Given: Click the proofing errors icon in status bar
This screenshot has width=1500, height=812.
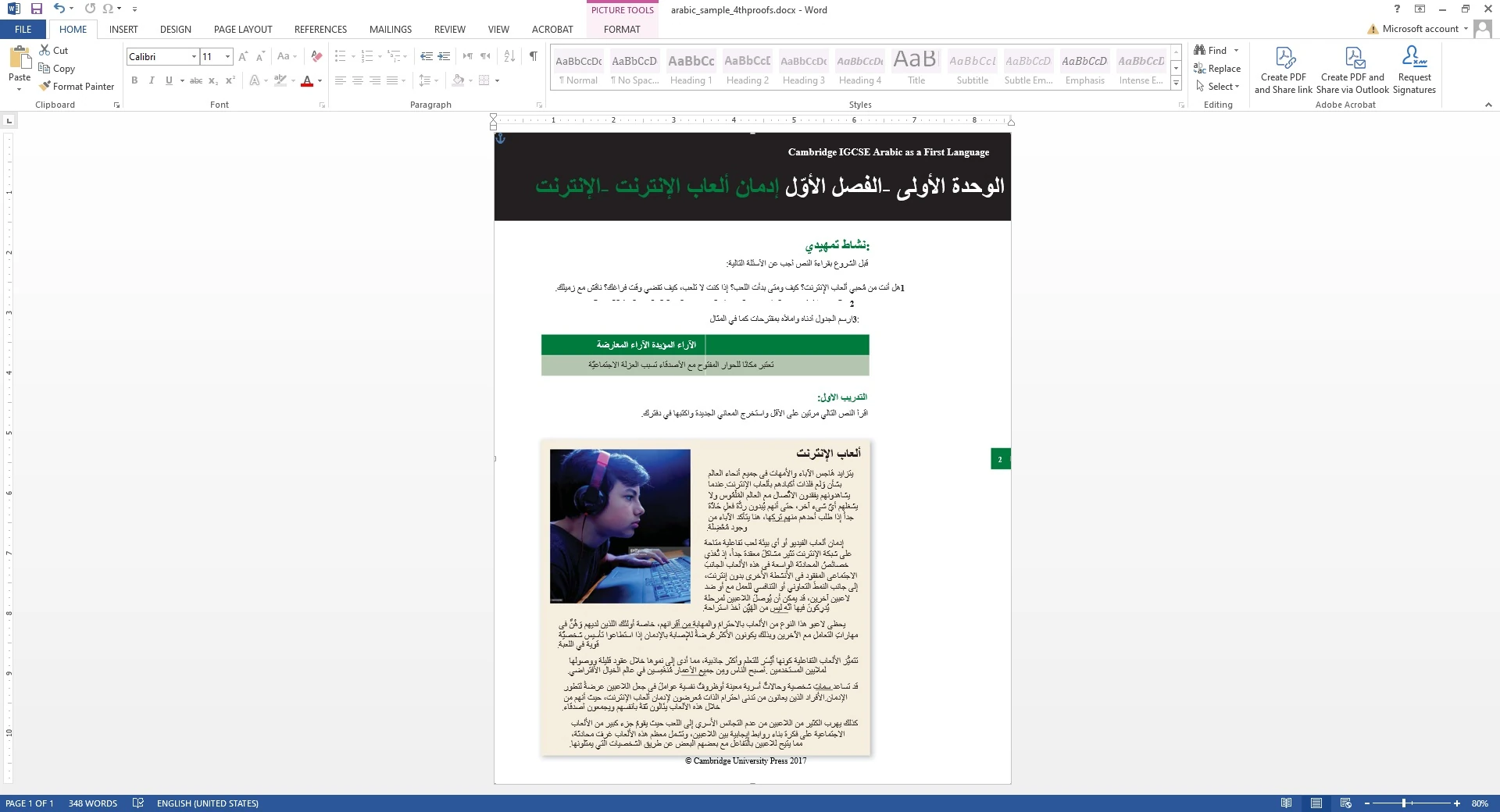Looking at the screenshot, I should [x=138, y=803].
